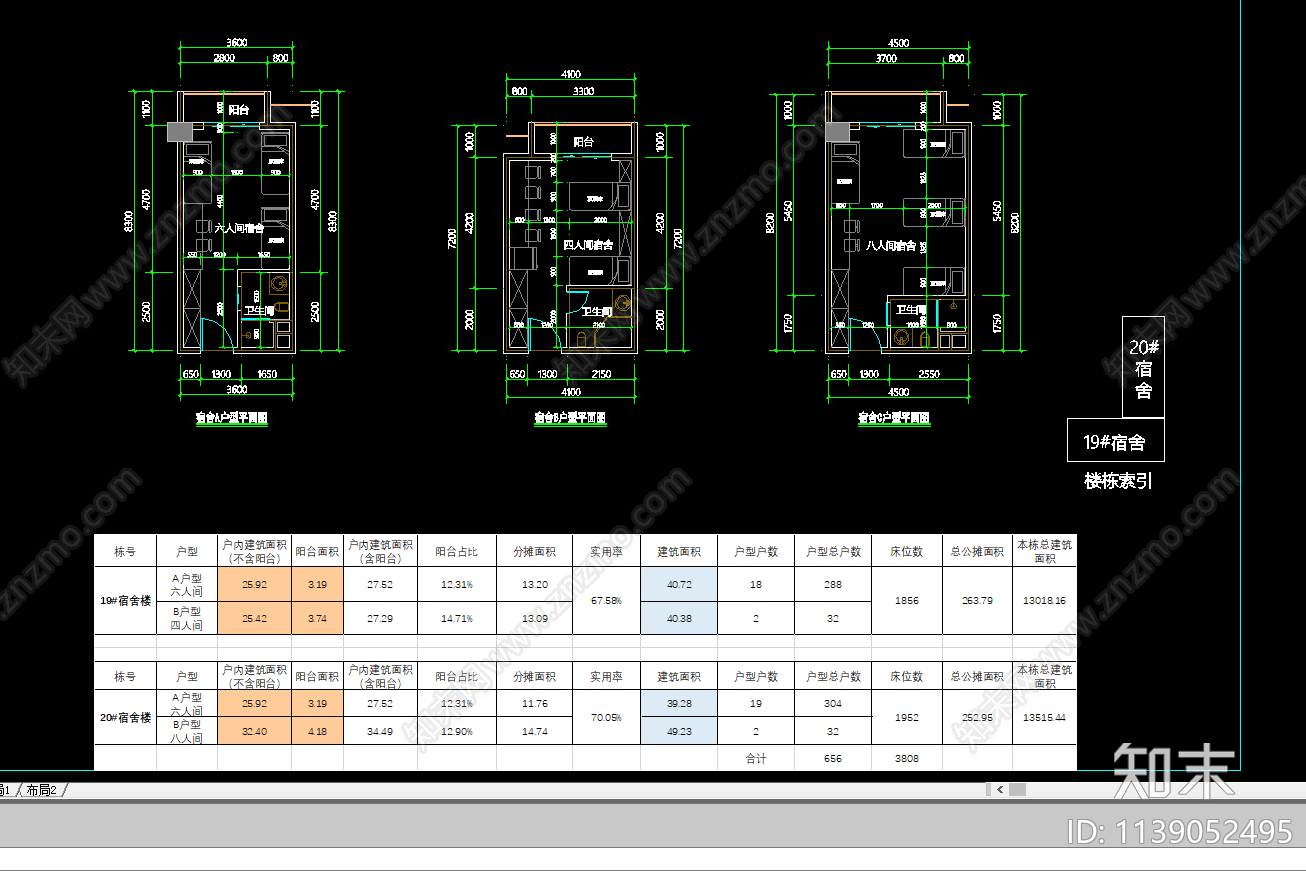Select the 13515.44 total area cell

click(1045, 717)
